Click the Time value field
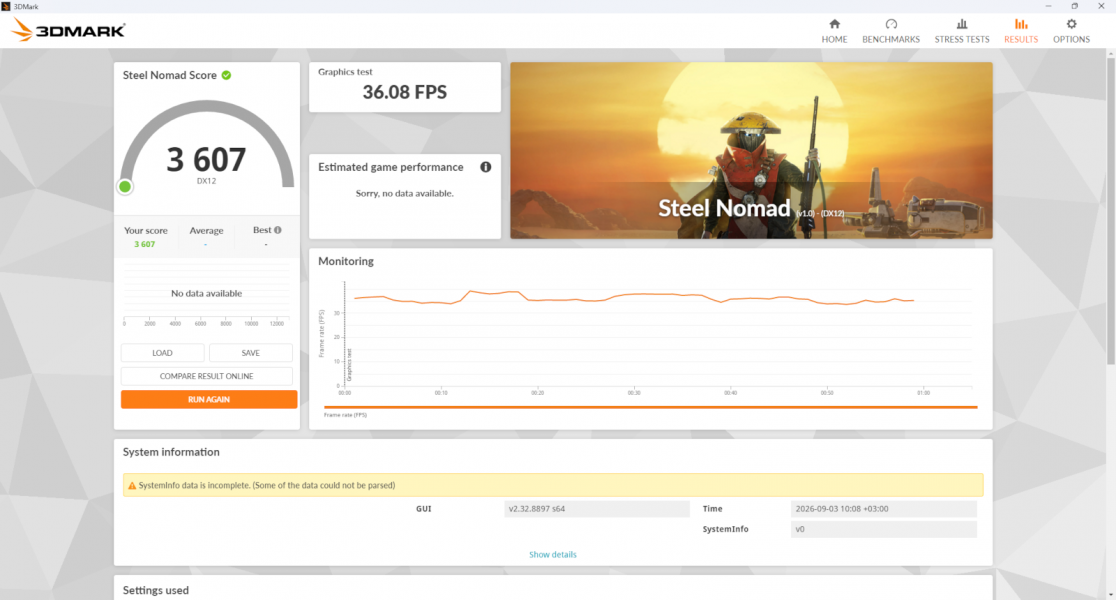The width and height of the screenshot is (1116, 600). (883, 509)
